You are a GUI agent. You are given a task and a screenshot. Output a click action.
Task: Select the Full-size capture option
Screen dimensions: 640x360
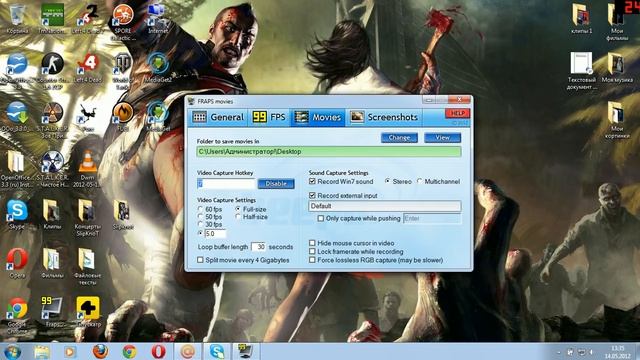click(238, 209)
